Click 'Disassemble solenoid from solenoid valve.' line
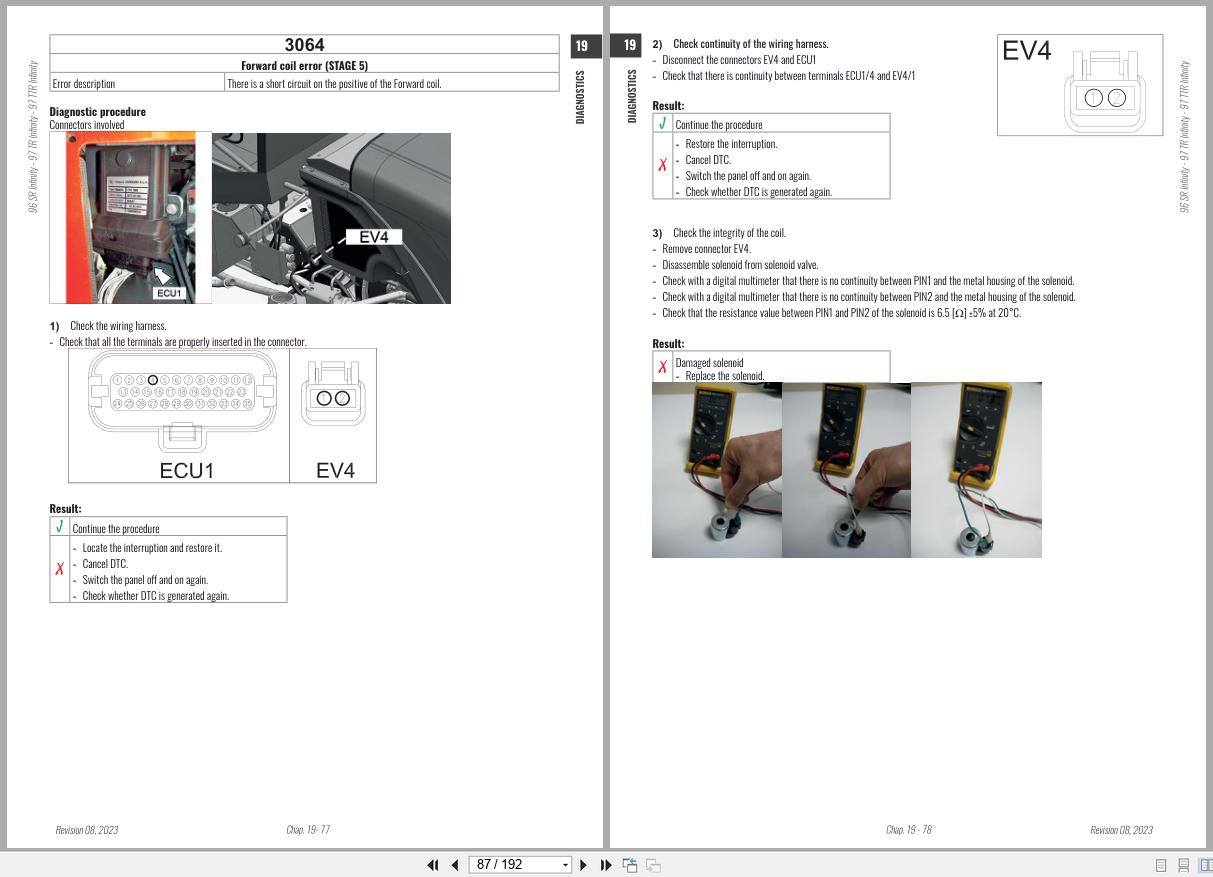The image size is (1213, 877). [740, 265]
